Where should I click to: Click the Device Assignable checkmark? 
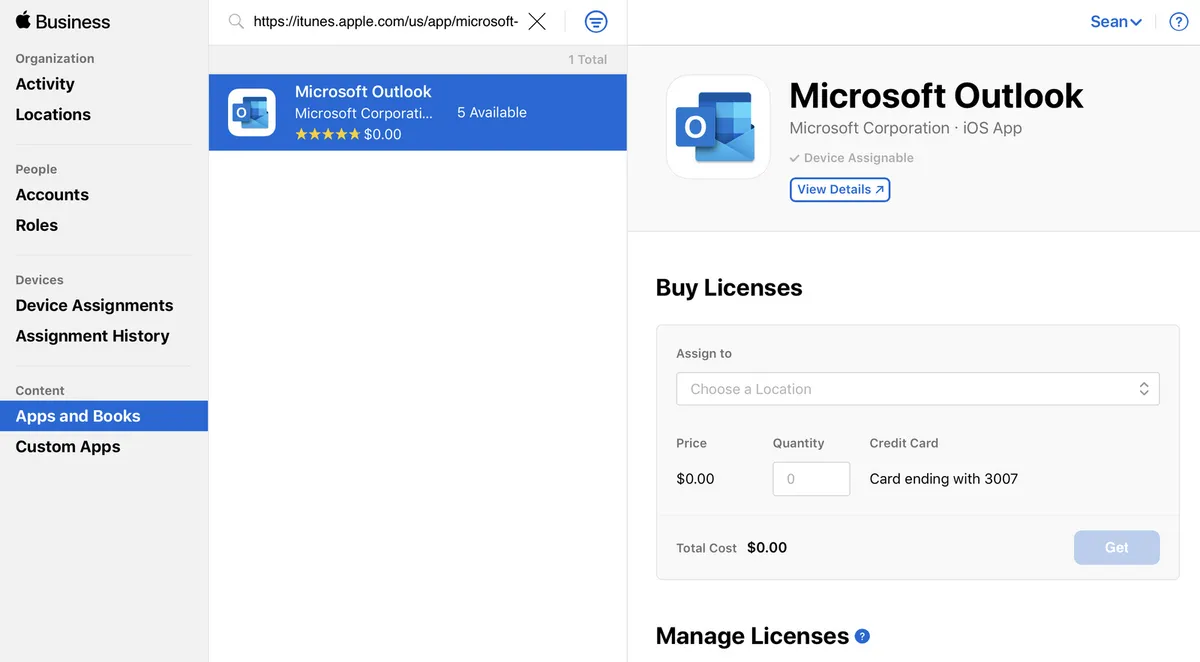pyautogui.click(x=795, y=157)
